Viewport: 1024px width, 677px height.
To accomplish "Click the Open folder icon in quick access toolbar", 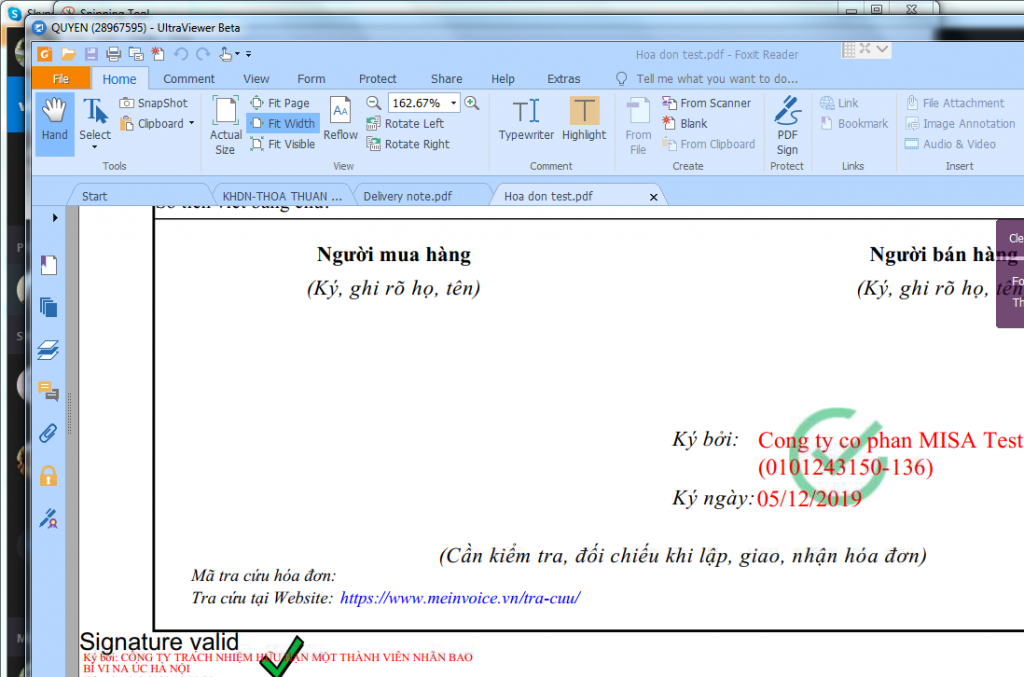I will tap(68, 54).
